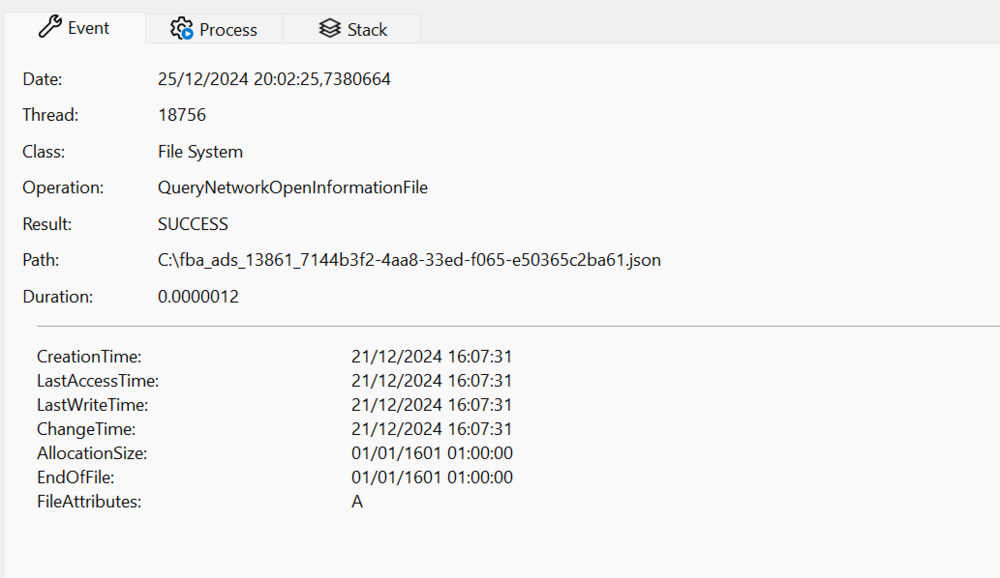The height and width of the screenshot is (578, 1000).
Task: Click the gear icon on Process tab
Action: point(181,29)
